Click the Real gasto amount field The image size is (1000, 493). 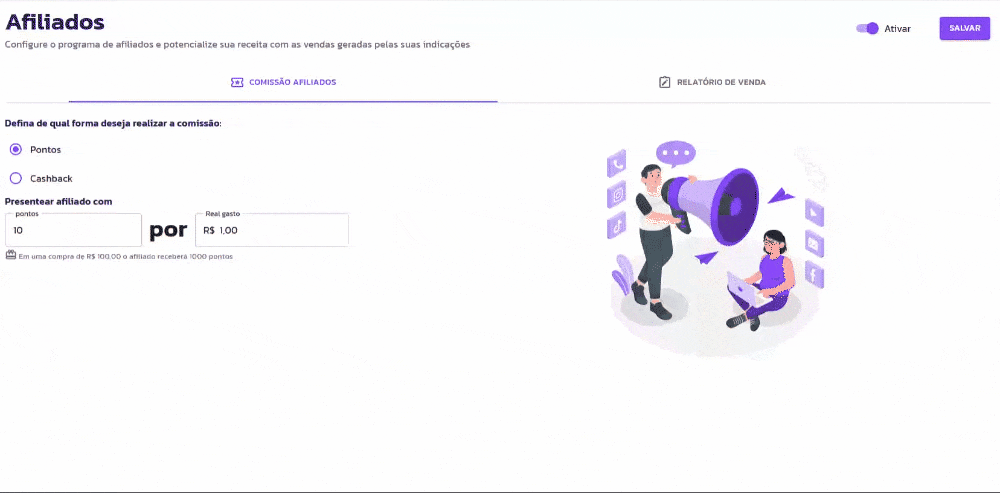pyautogui.click(x=272, y=230)
